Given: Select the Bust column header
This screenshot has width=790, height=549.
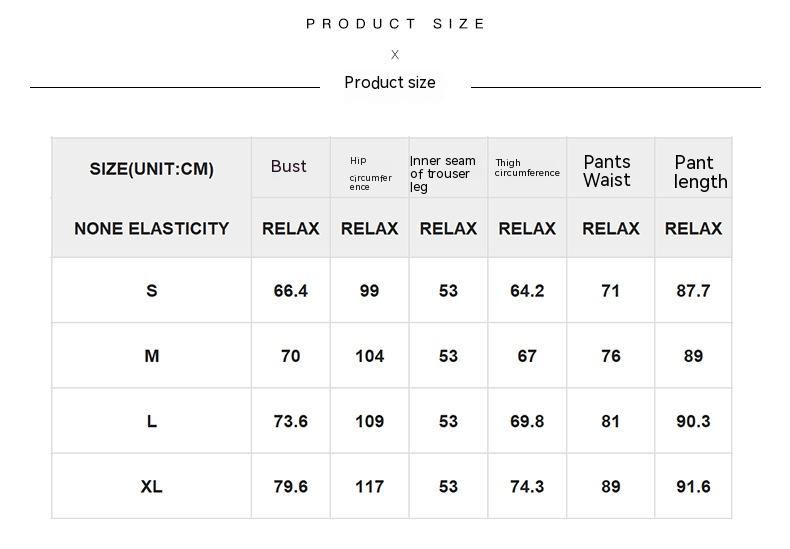Looking at the screenshot, I should (289, 166).
